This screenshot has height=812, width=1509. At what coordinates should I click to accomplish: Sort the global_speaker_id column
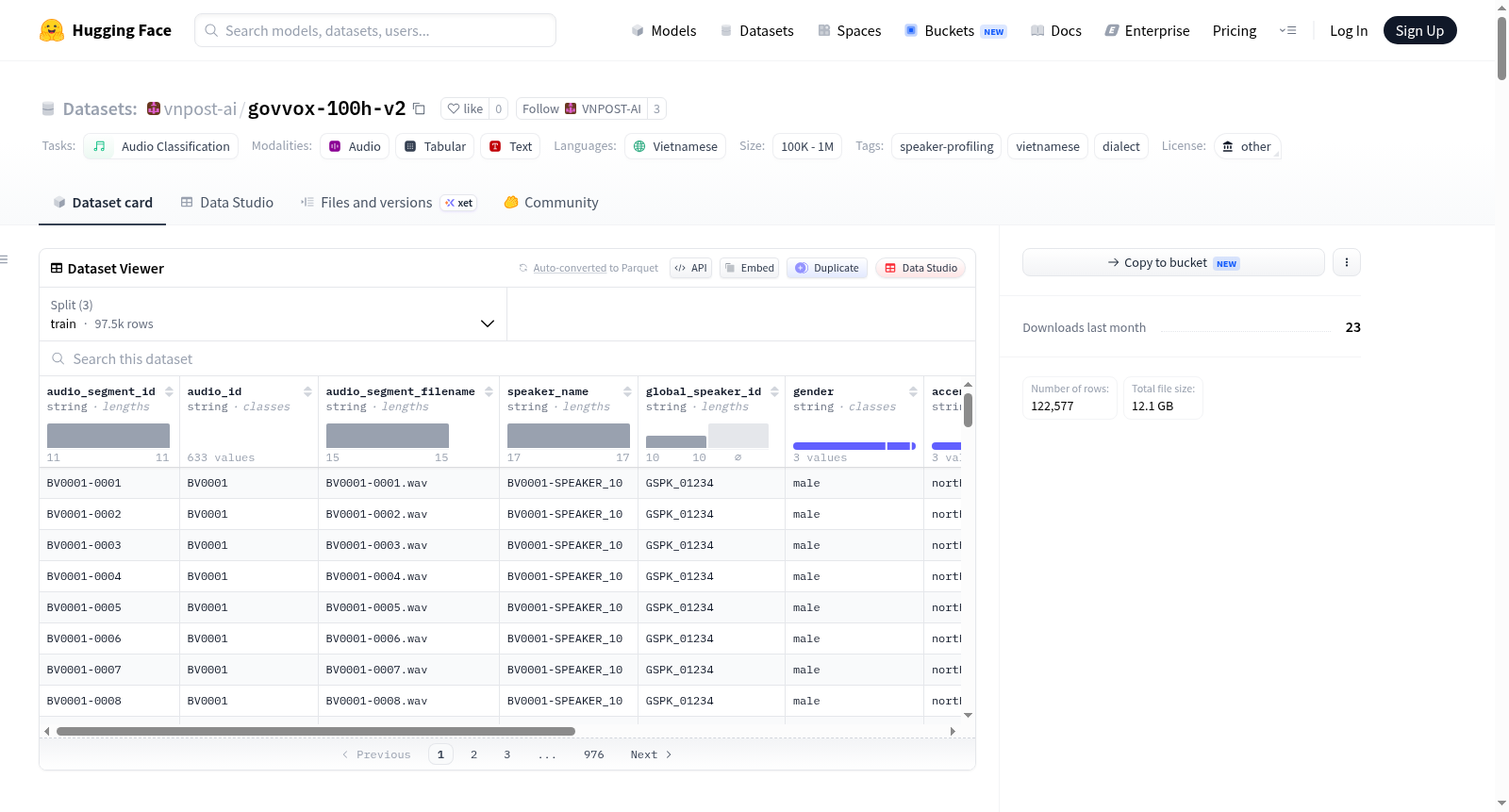(774, 391)
